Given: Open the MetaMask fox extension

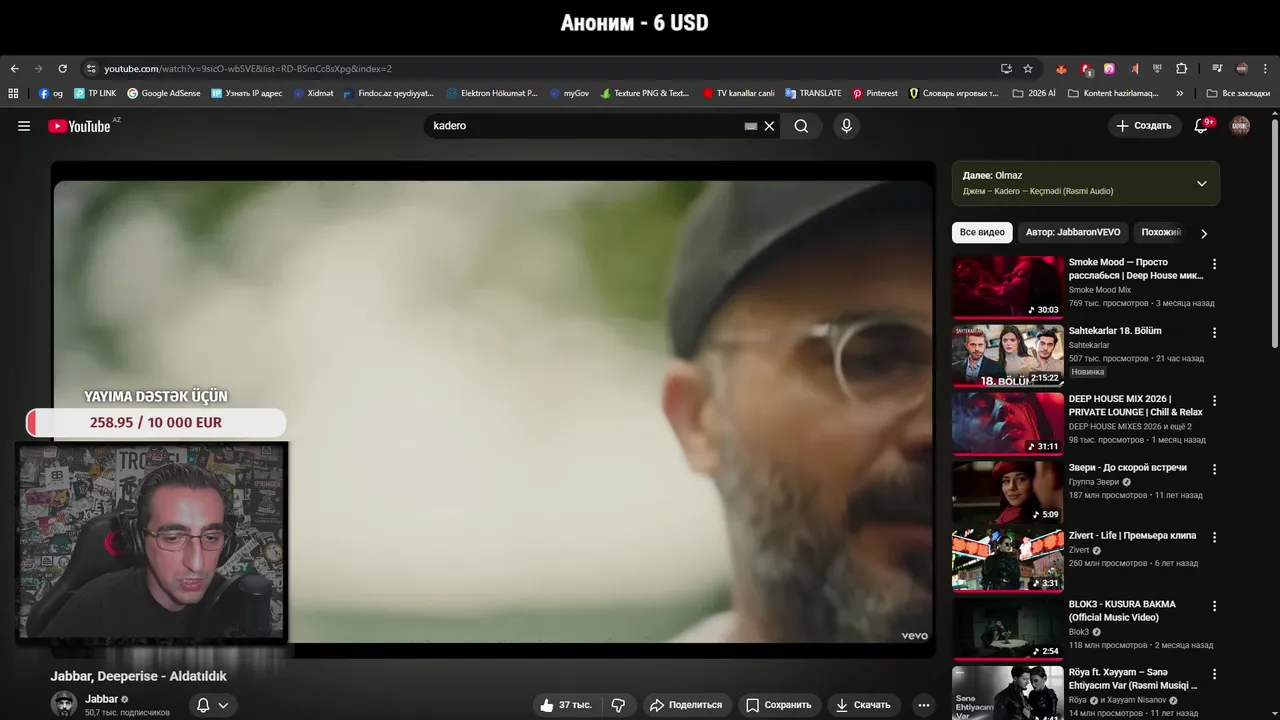Looking at the screenshot, I should point(1061,69).
